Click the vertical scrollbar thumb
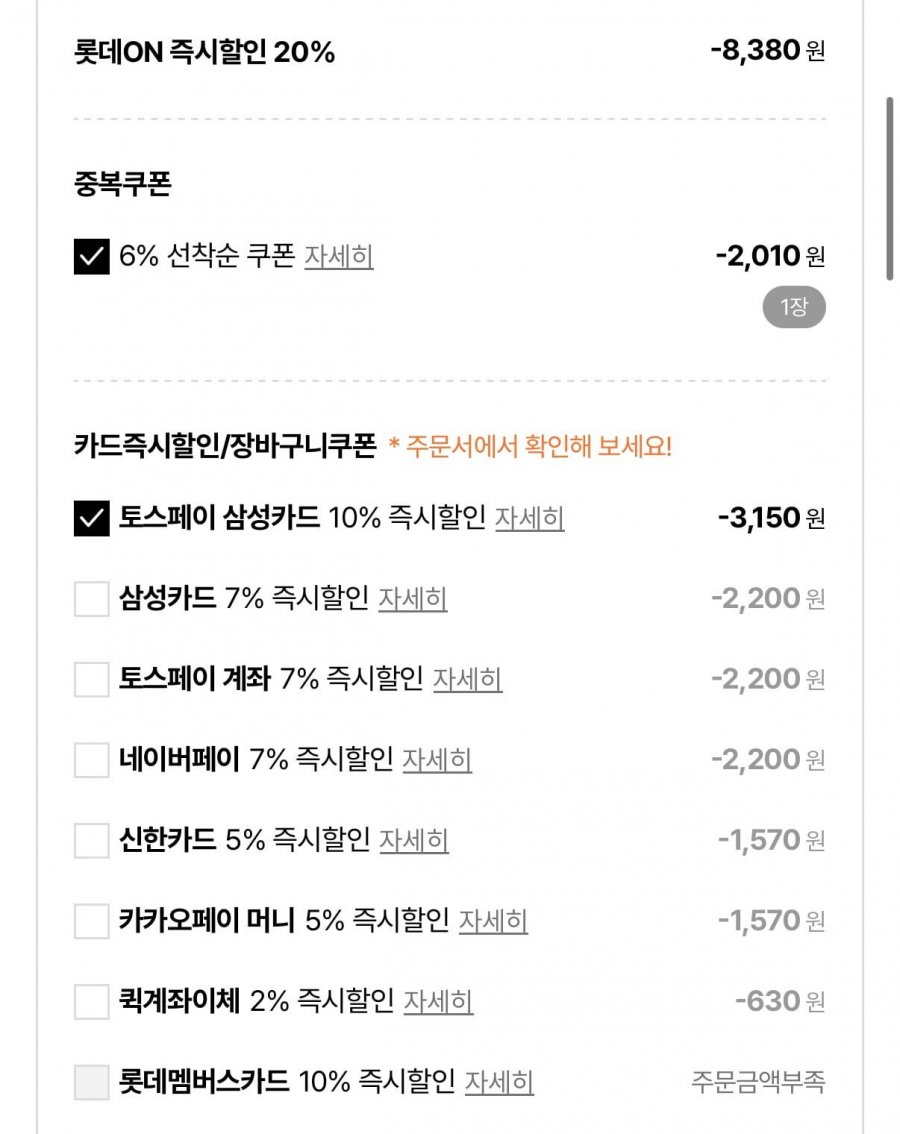Viewport: 900px width, 1134px height. [889, 188]
